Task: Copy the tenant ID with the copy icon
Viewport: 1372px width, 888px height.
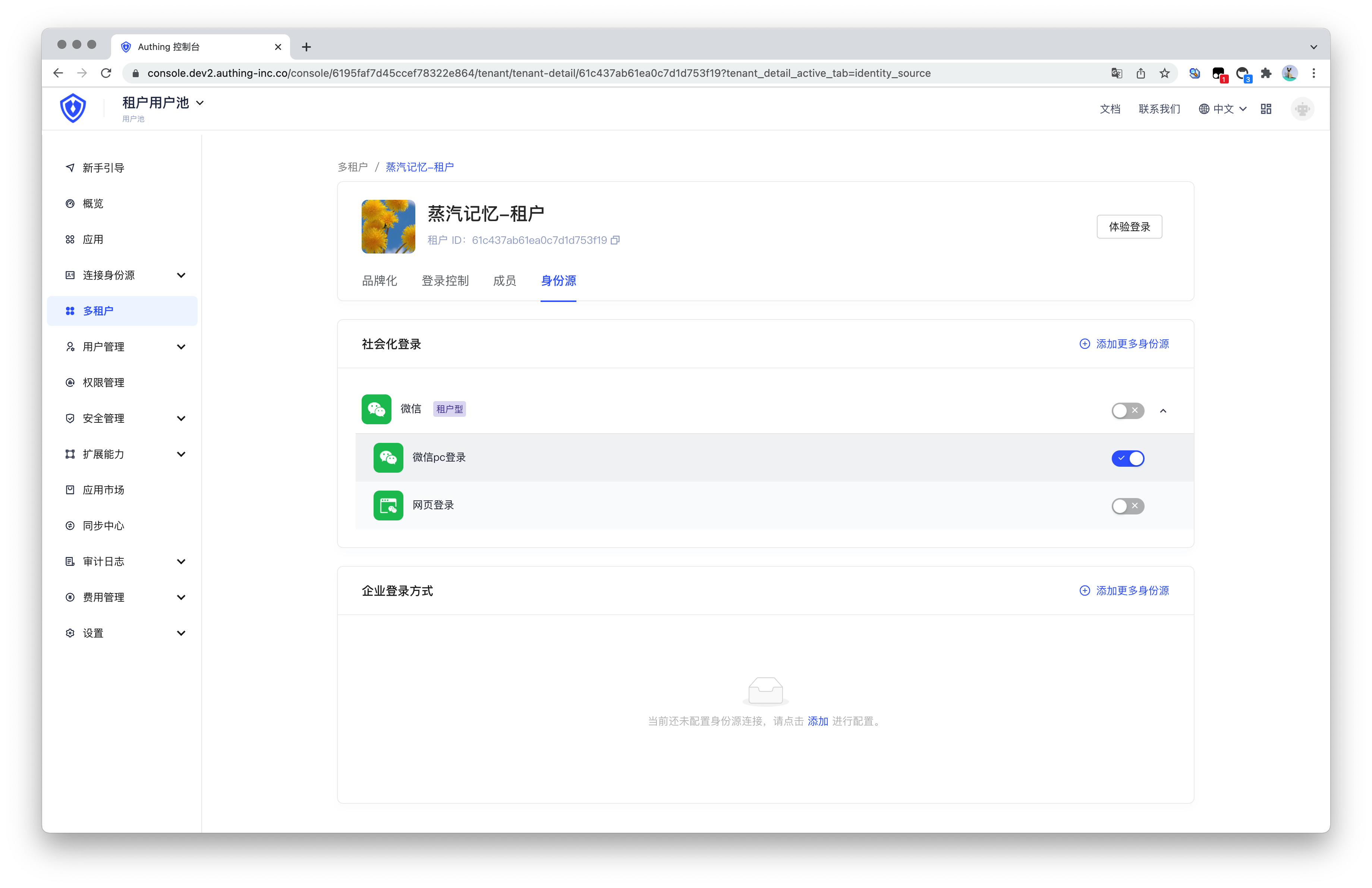Action: 615,240
